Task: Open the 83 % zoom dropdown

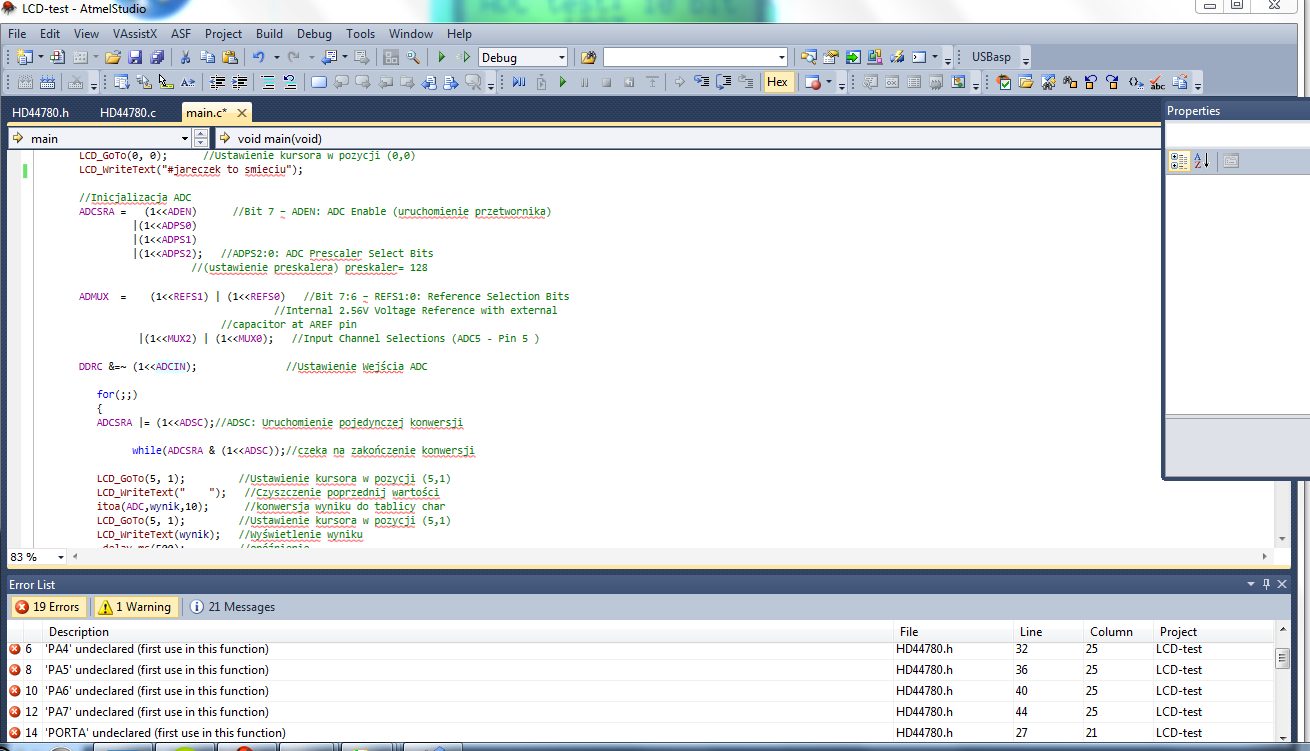Action: 61,557
